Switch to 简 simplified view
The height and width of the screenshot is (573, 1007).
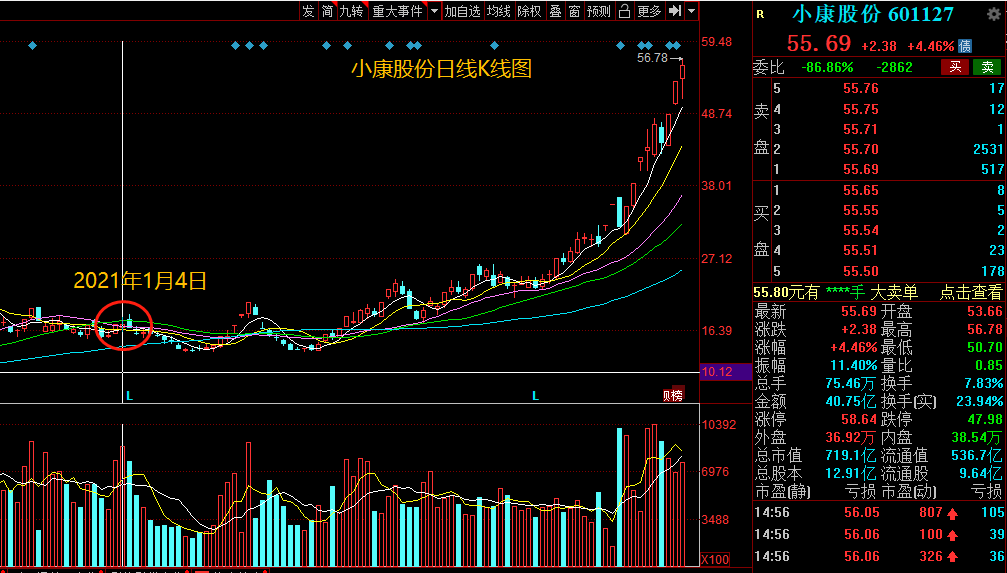click(x=328, y=11)
